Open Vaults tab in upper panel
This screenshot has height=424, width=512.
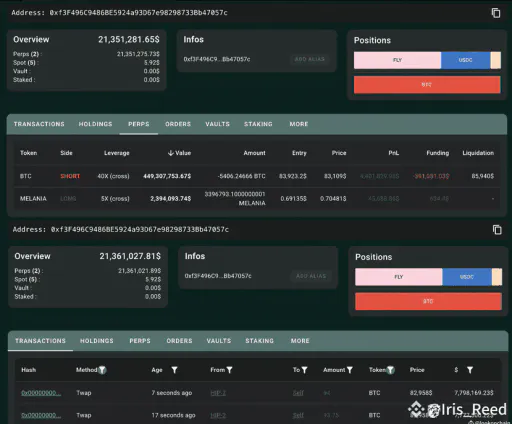(217, 124)
